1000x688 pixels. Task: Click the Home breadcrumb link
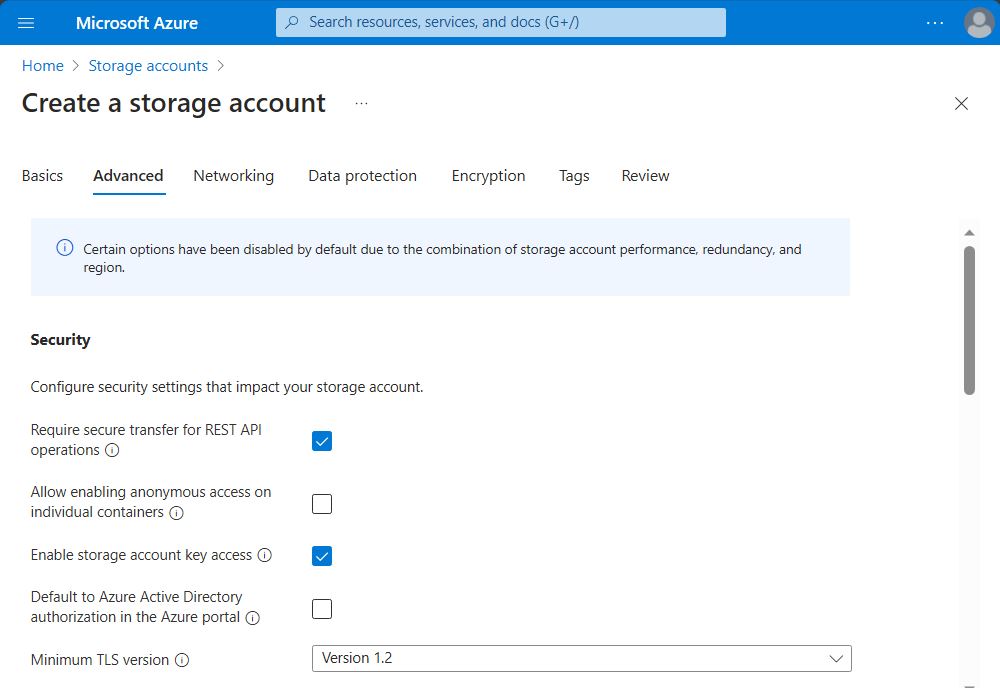point(43,66)
